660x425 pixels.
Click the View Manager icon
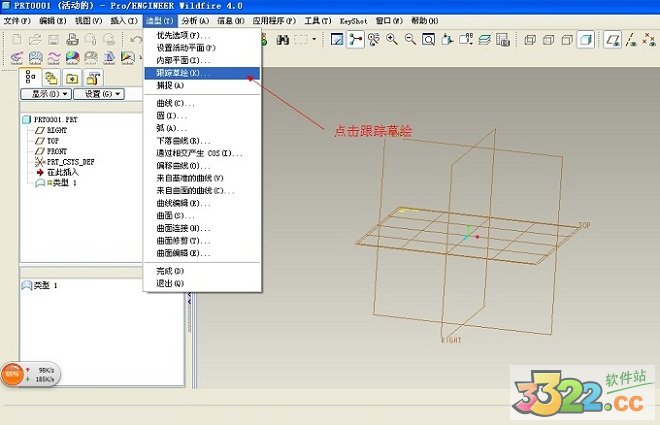(x=503, y=40)
